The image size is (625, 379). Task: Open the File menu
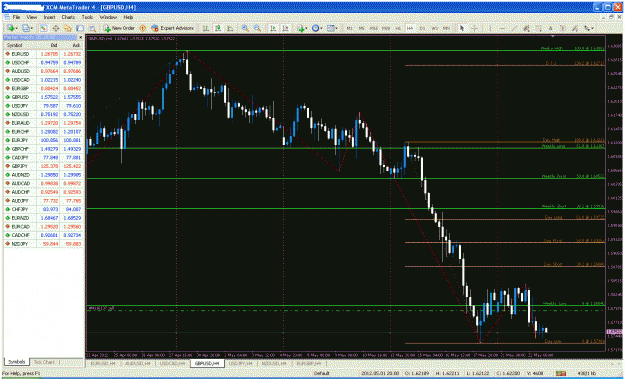coord(16,18)
